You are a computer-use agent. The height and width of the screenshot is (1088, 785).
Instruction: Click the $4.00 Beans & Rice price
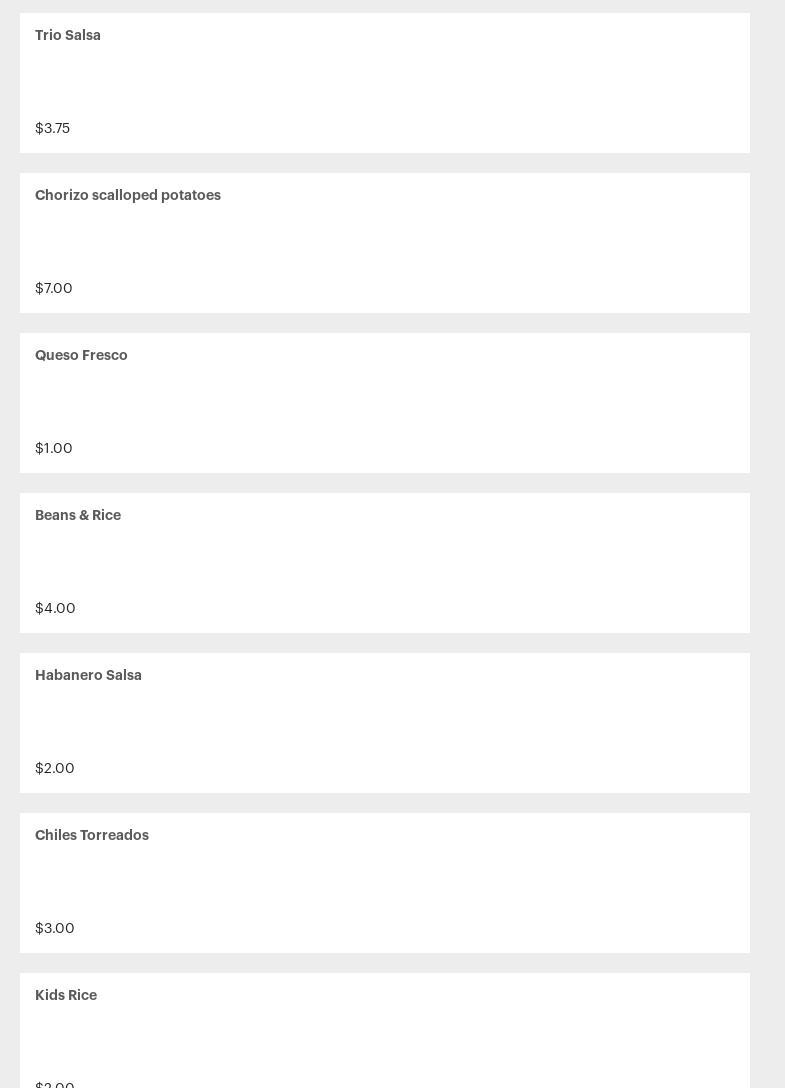[x=55, y=608]
